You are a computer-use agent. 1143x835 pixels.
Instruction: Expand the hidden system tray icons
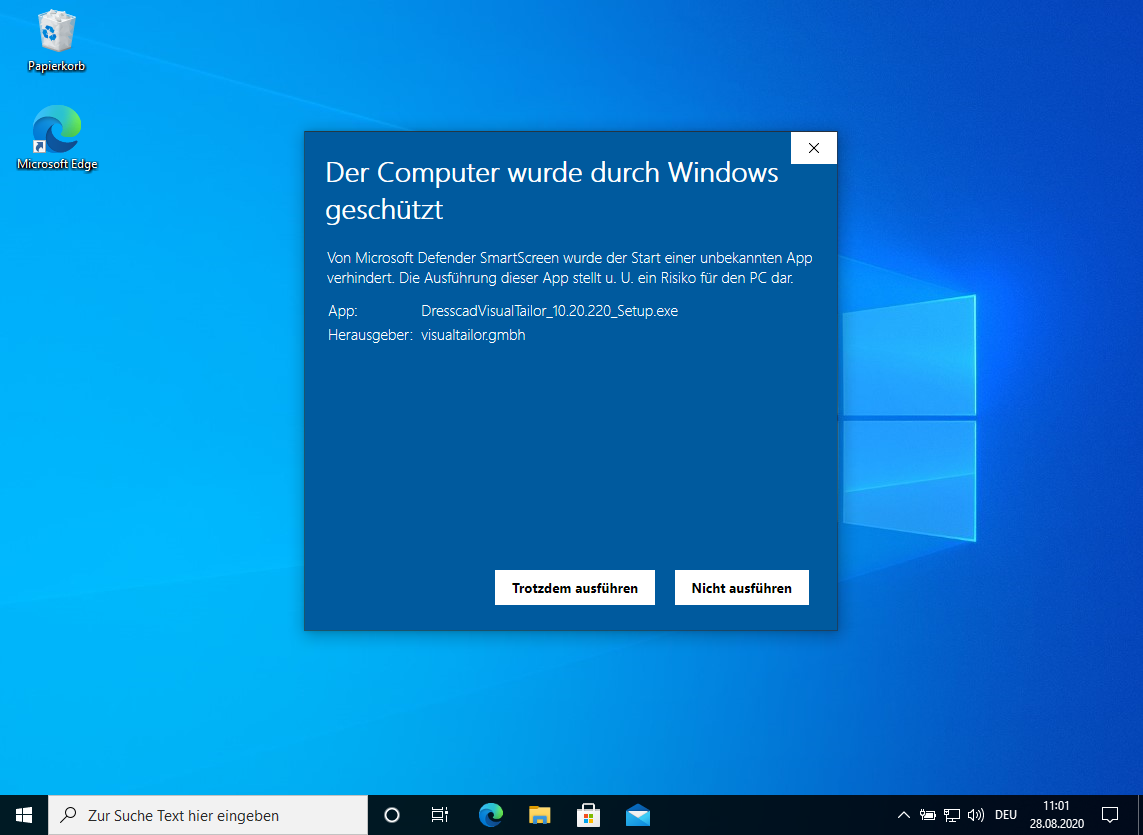(903, 815)
